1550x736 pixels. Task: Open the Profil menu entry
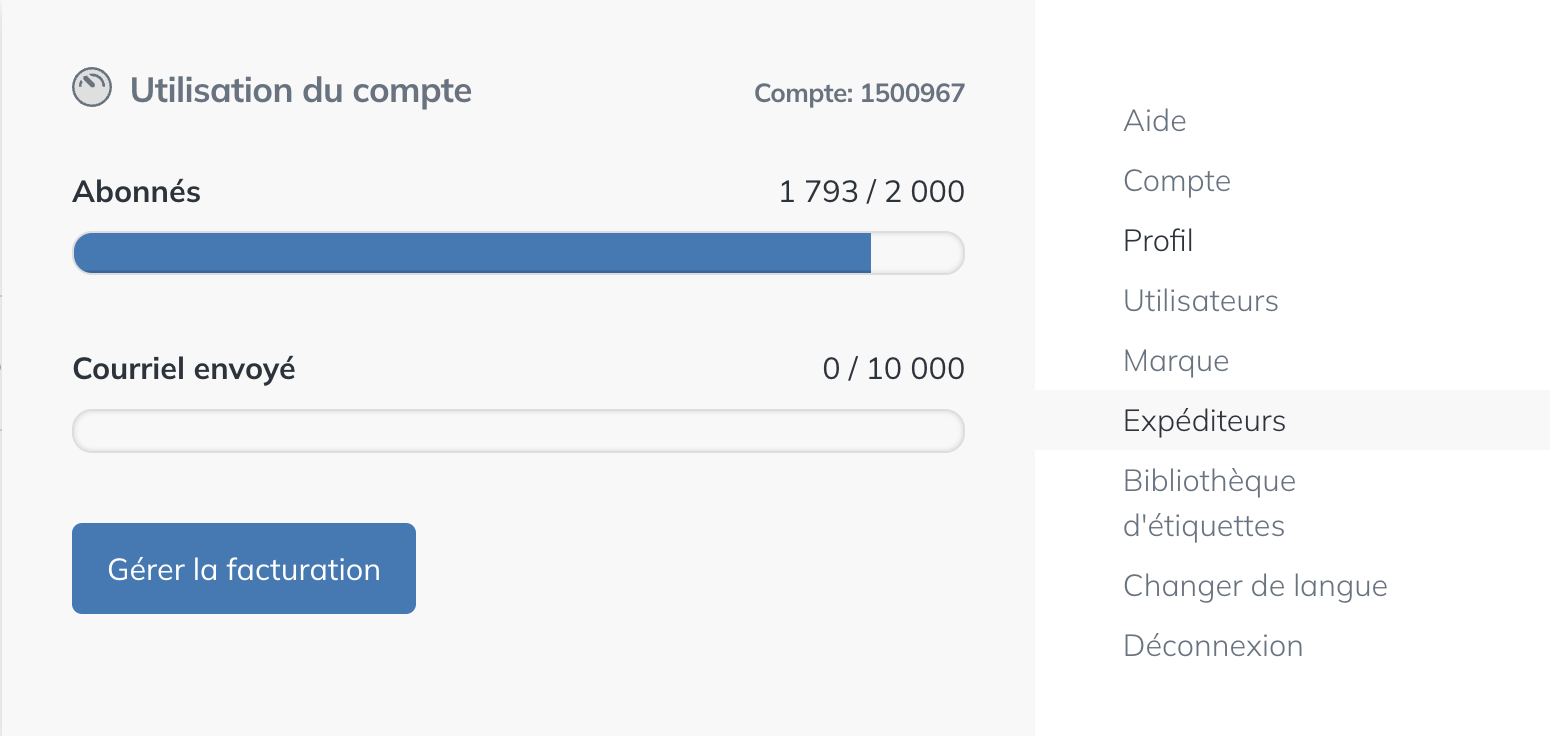[x=1158, y=241]
